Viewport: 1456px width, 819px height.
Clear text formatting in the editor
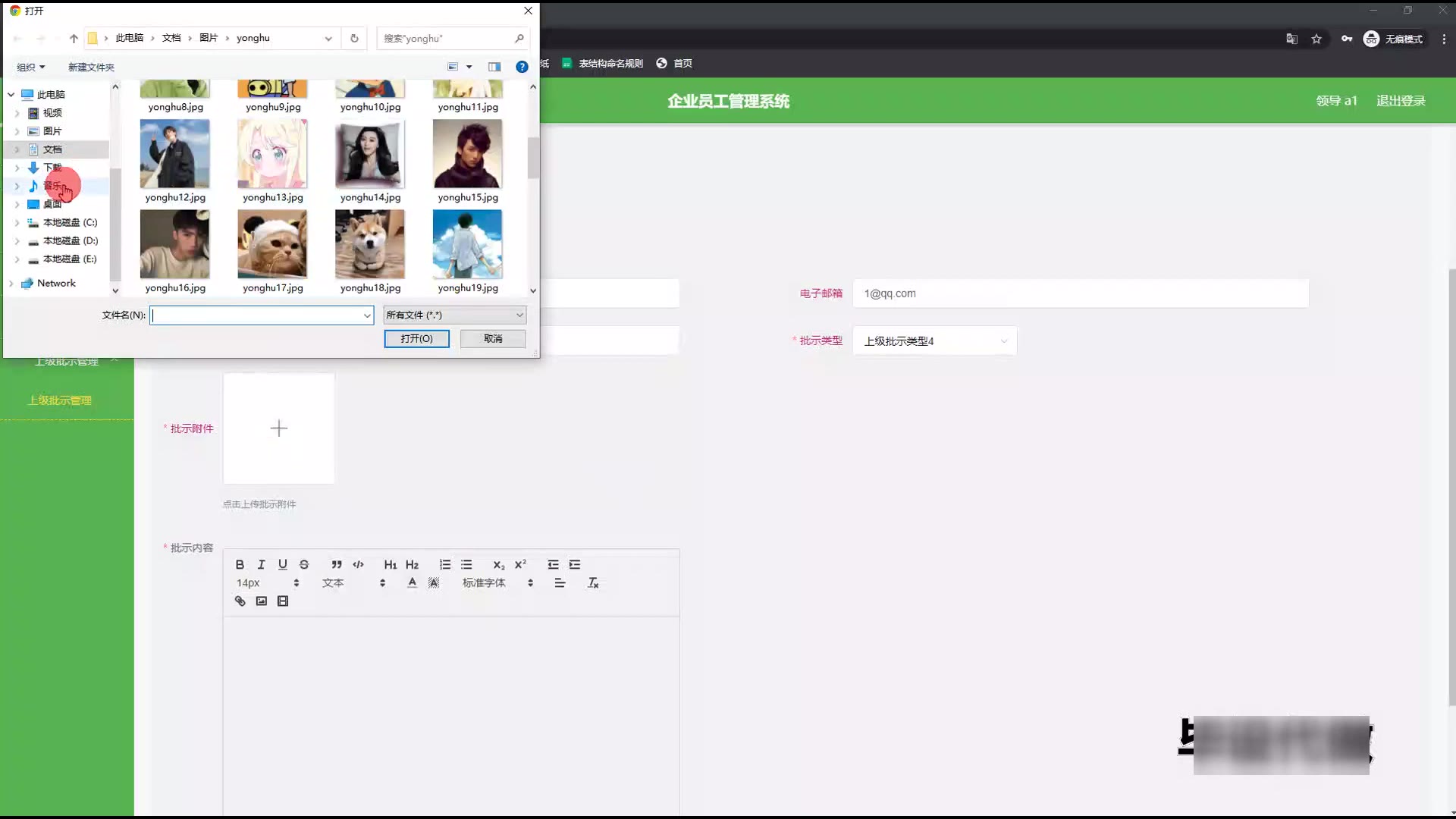pos(593,582)
